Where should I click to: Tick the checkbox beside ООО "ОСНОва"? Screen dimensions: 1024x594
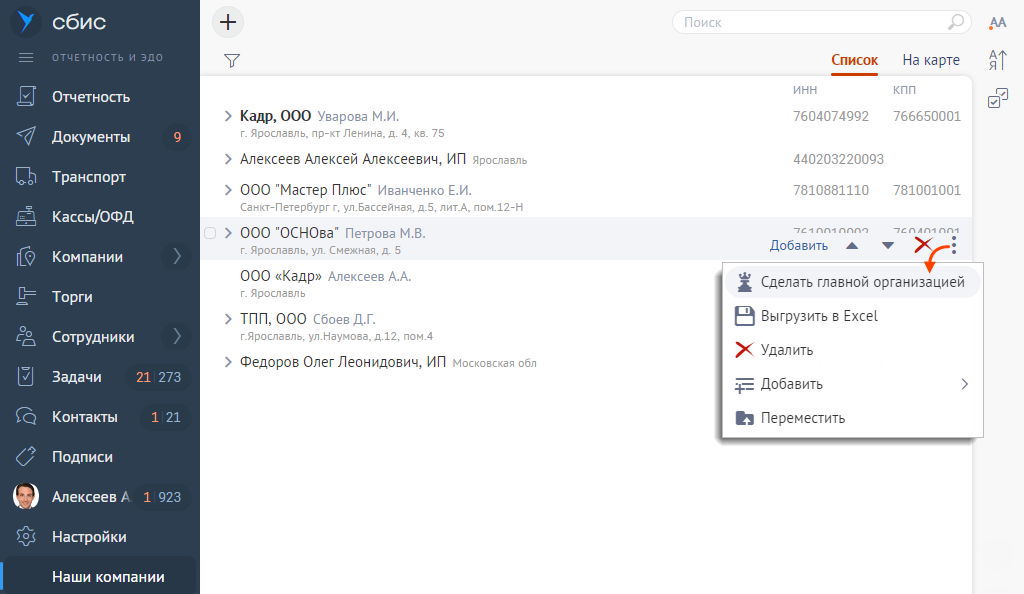pyautogui.click(x=210, y=233)
